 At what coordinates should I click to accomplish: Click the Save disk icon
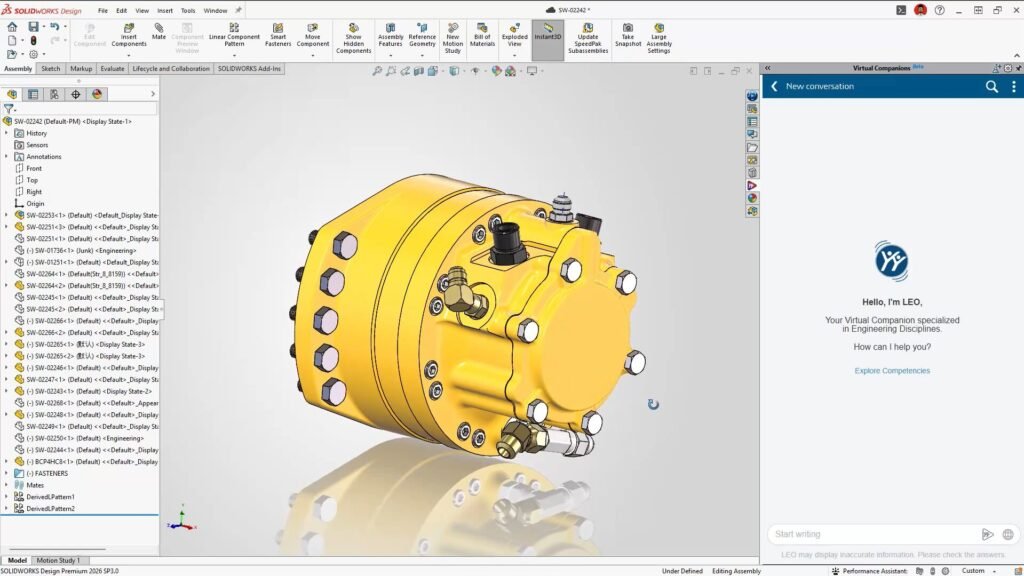[33, 27]
